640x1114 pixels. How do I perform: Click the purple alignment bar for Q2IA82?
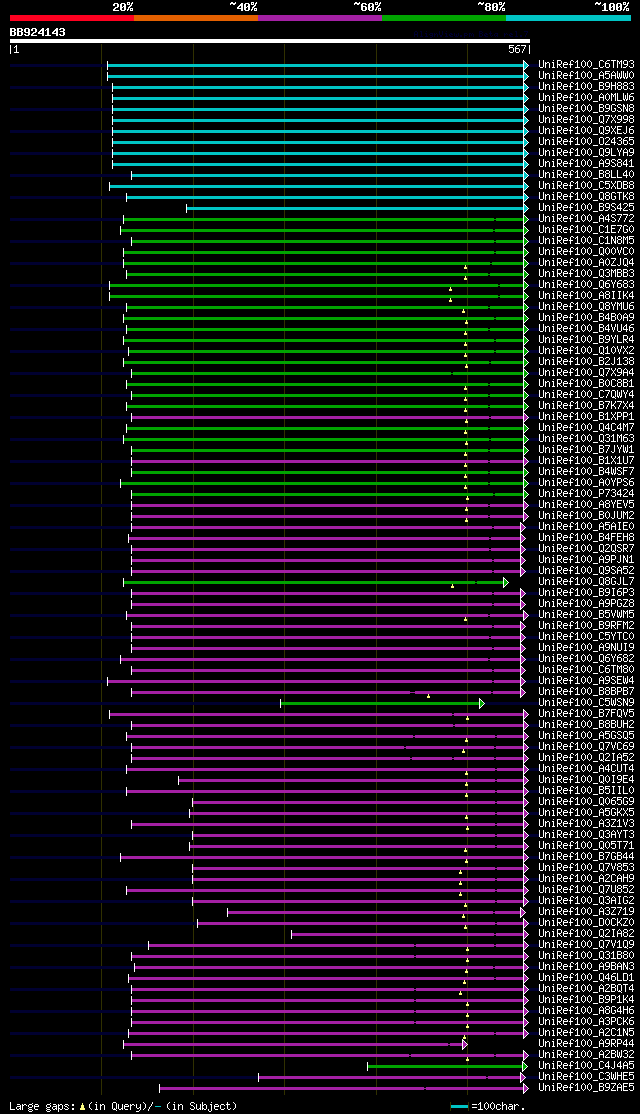pyautogui.click(x=410, y=934)
